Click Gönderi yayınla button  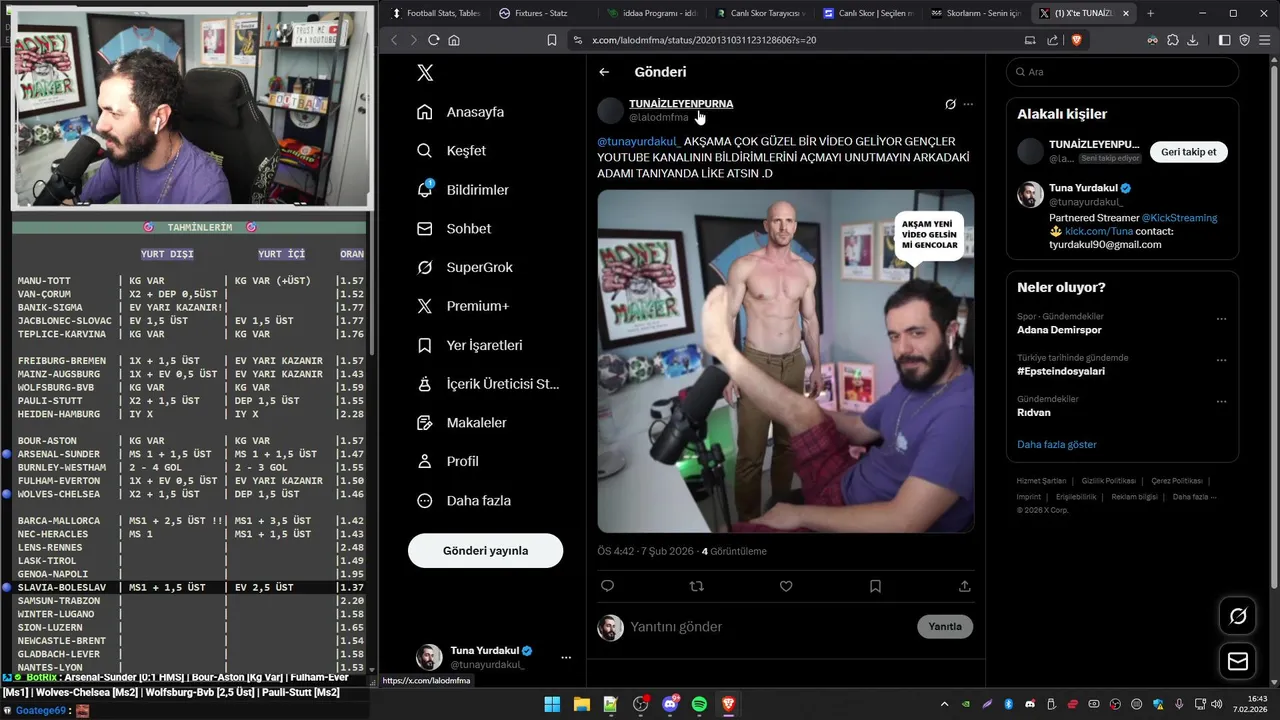(x=485, y=551)
